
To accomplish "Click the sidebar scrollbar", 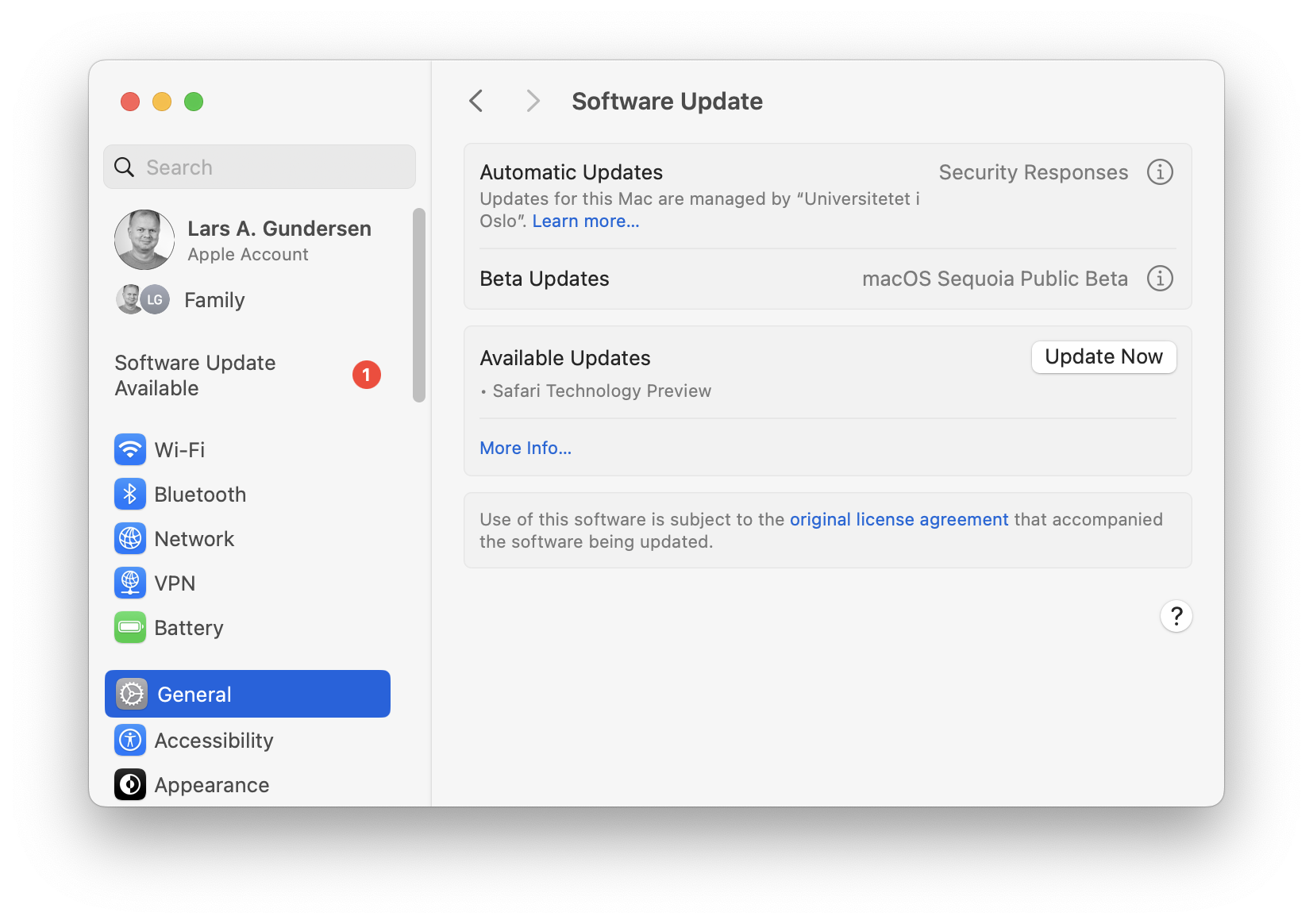I will (419, 306).
